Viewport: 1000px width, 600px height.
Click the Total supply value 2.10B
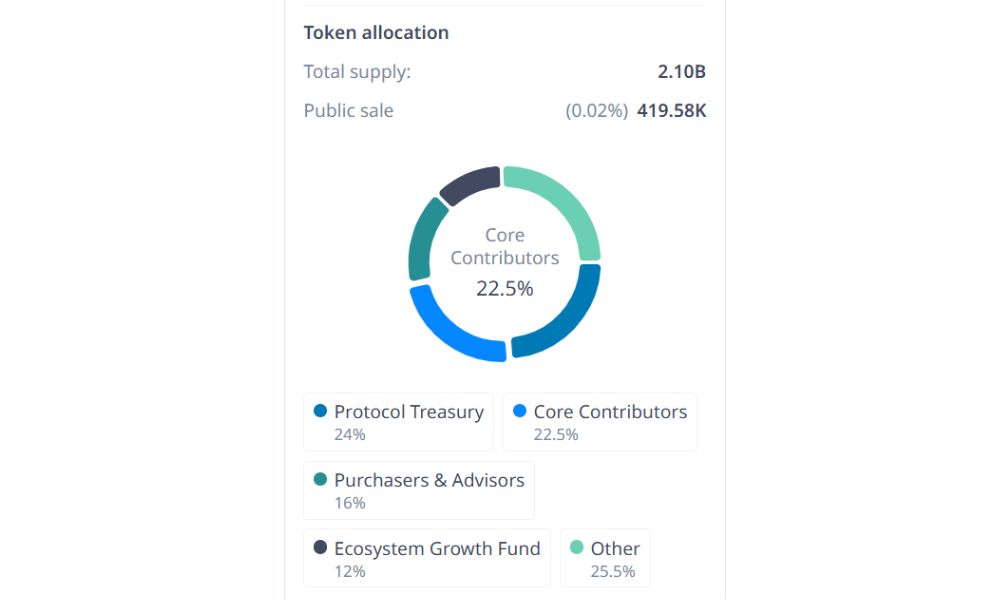point(681,71)
